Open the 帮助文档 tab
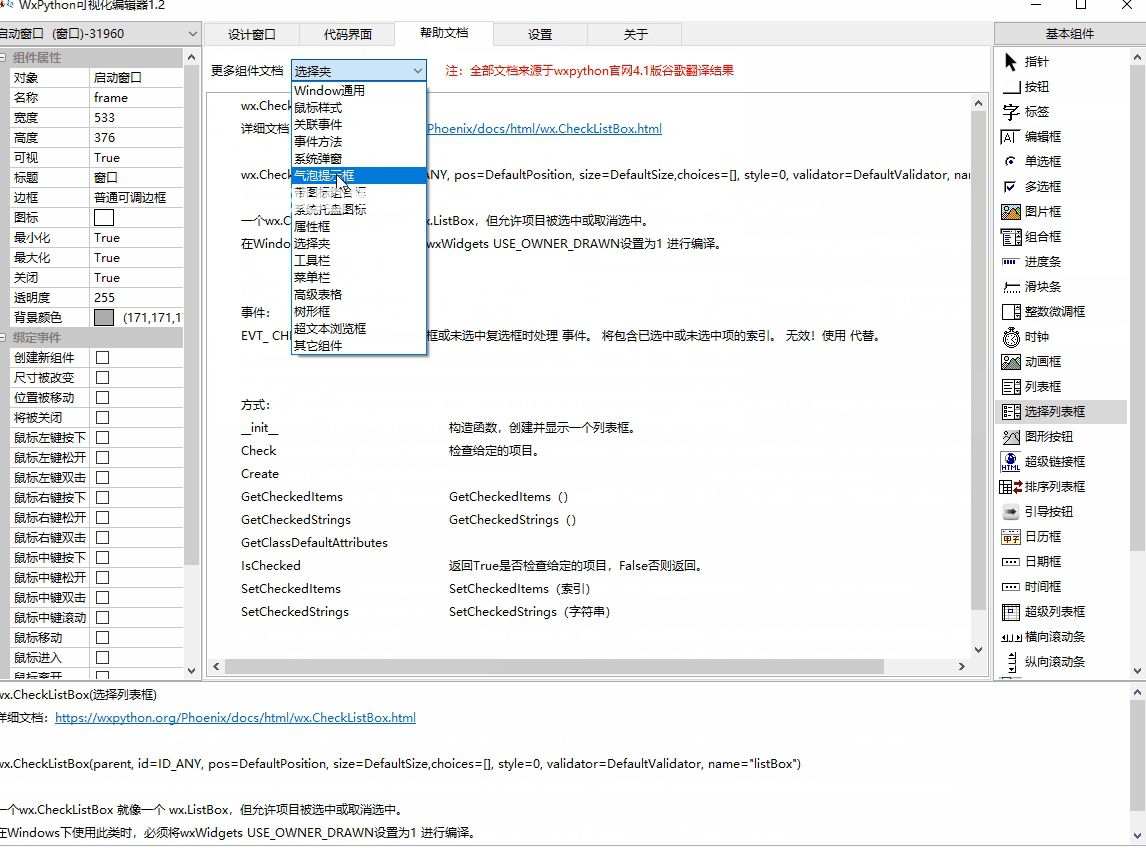This screenshot has height=848, width=1146. 444,33
